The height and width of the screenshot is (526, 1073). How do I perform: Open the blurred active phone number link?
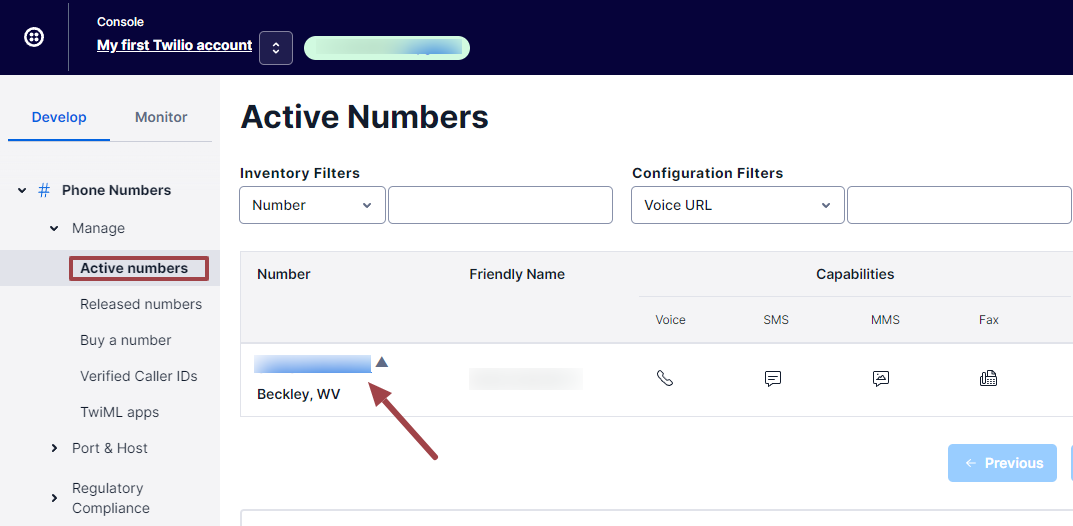(313, 364)
